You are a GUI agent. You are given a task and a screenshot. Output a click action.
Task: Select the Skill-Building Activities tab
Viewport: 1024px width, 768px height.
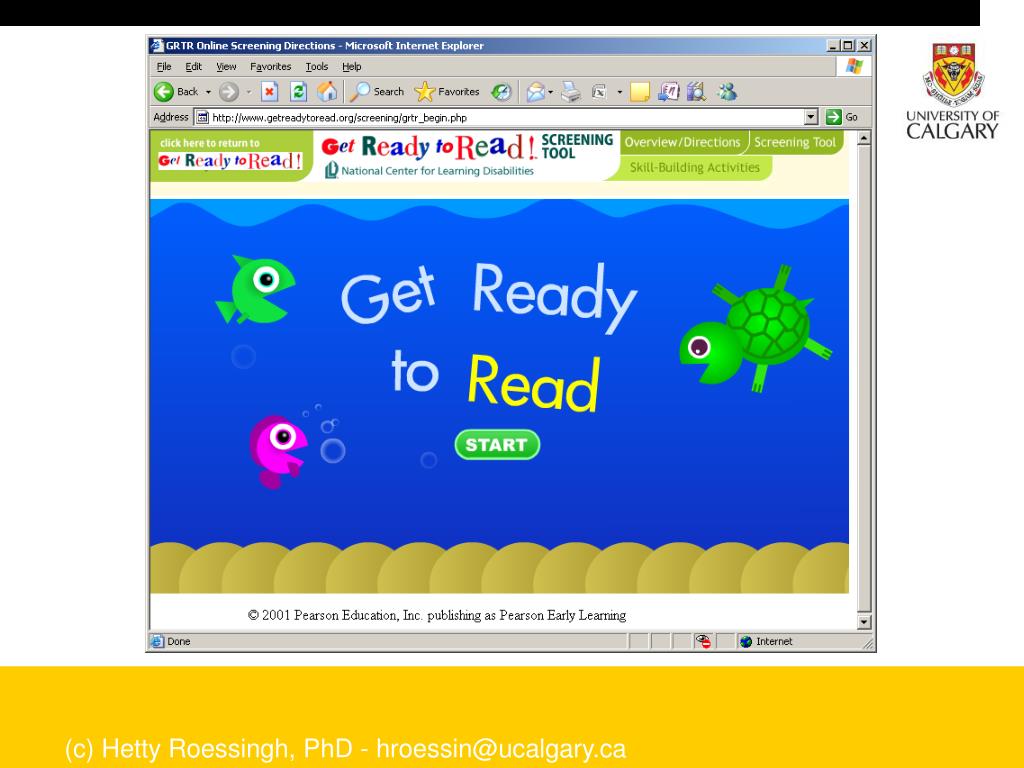(x=694, y=168)
